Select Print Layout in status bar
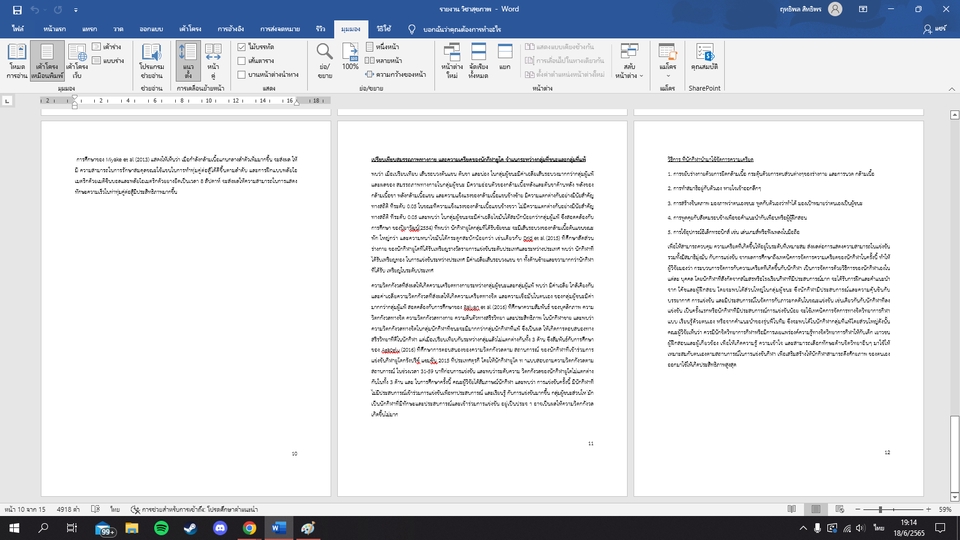Screen dimensions: 960x540 (816, 509)
